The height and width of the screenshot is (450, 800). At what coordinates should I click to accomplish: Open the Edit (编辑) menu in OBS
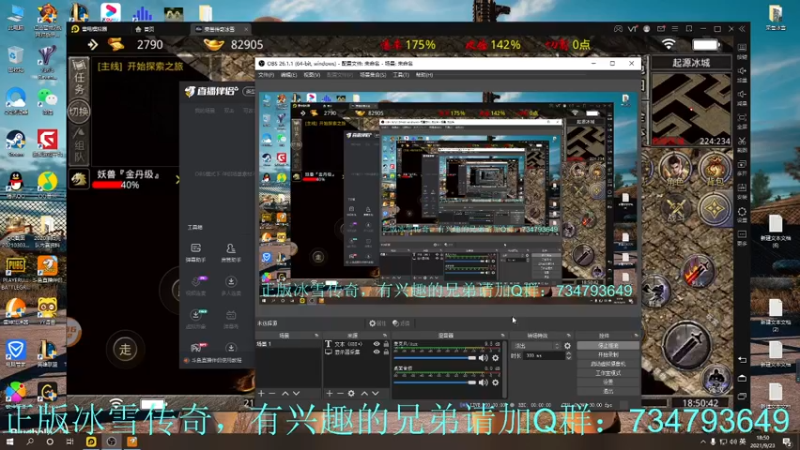(x=289, y=75)
